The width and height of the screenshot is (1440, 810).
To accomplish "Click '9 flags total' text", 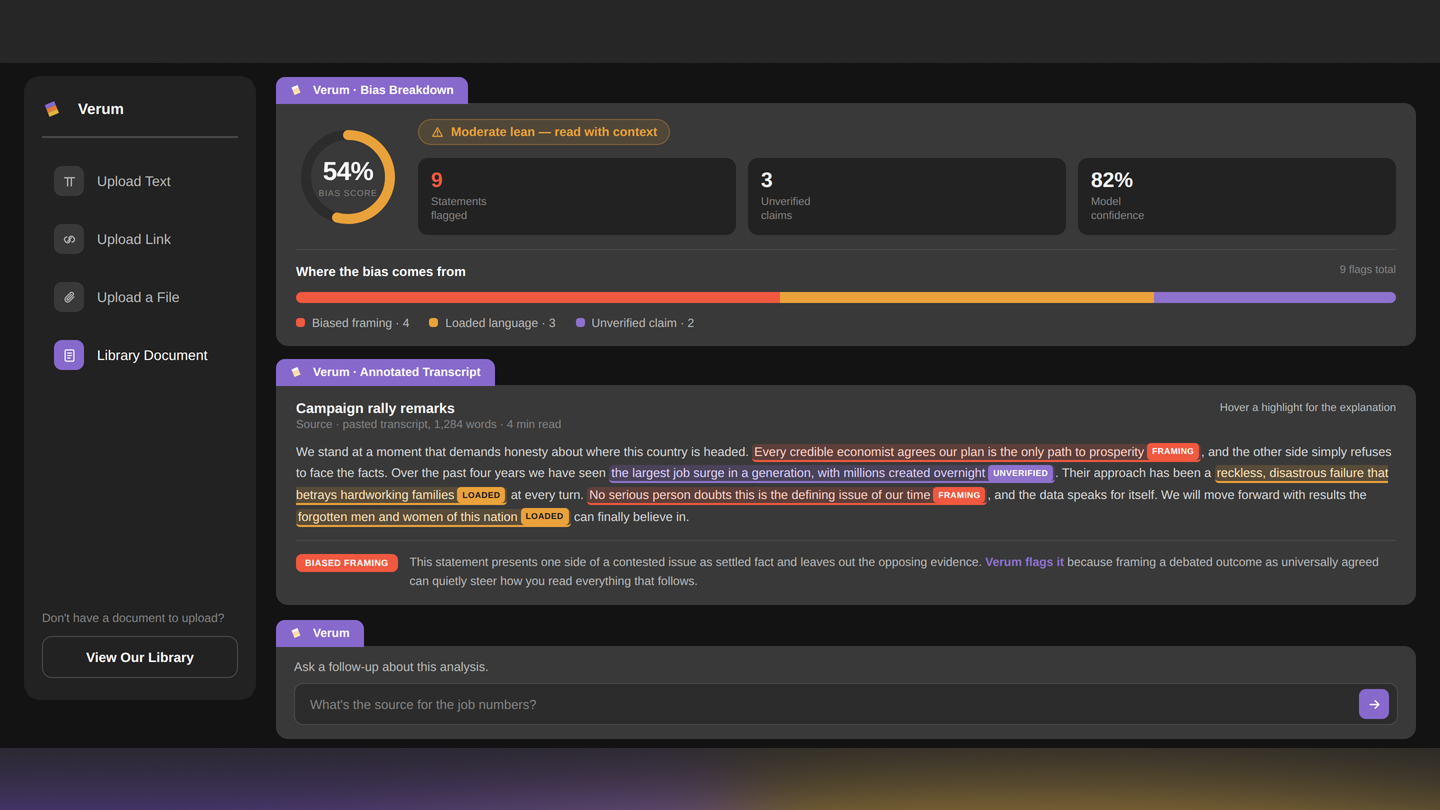I will [1368, 270].
